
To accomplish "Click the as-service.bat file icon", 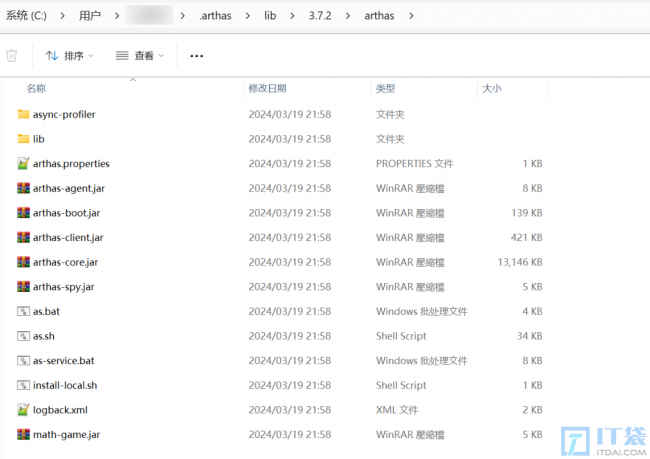I will pyautogui.click(x=23, y=360).
